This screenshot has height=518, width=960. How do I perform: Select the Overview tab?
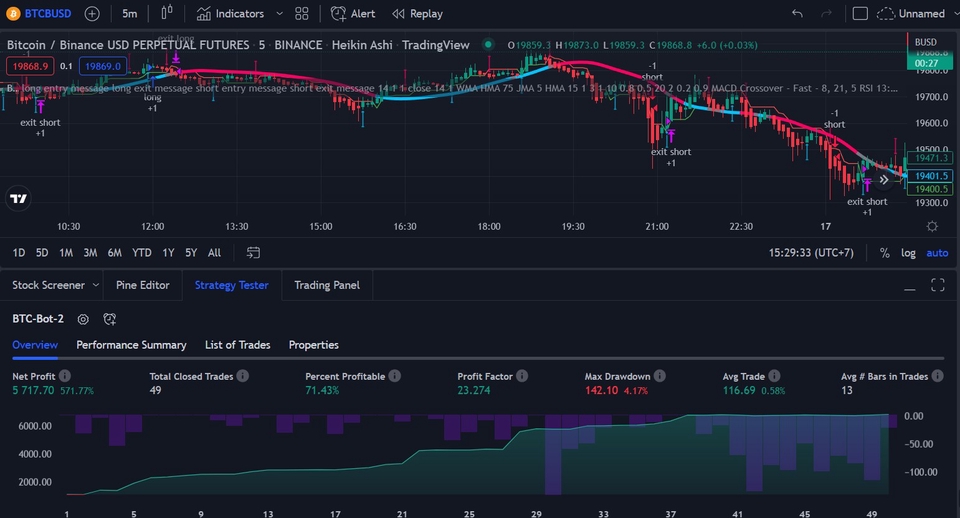[x=35, y=345]
